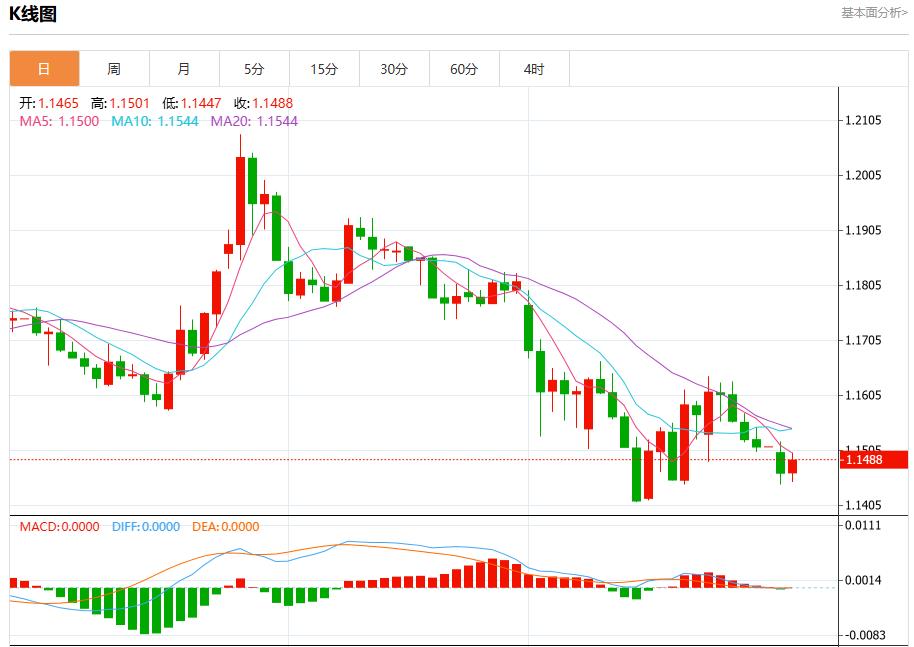Screen dimensions: 914x647
Task: Click the MA5 indicator label
Action: [59, 121]
